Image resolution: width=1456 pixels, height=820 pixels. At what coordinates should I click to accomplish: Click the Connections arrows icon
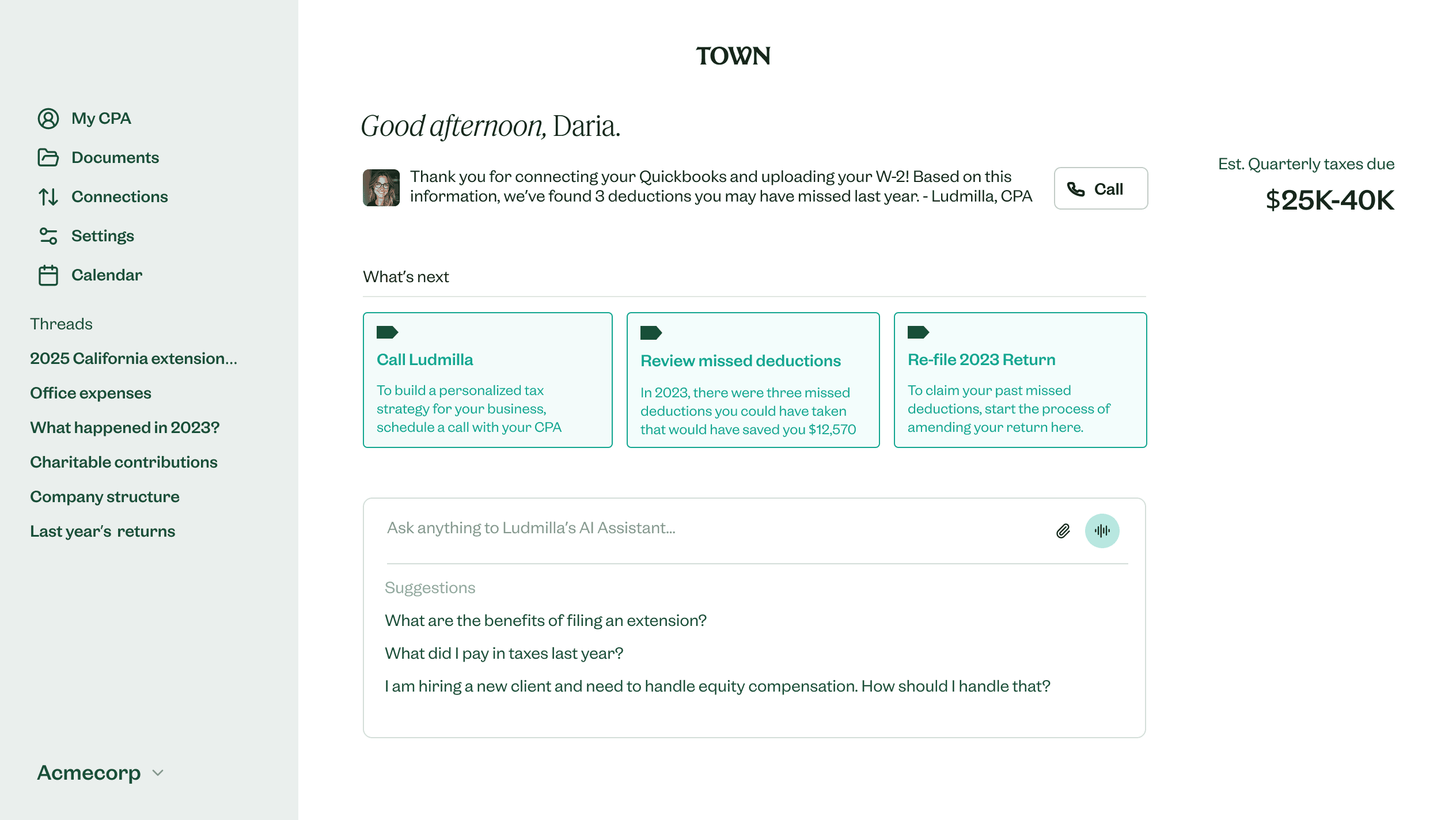coord(48,197)
